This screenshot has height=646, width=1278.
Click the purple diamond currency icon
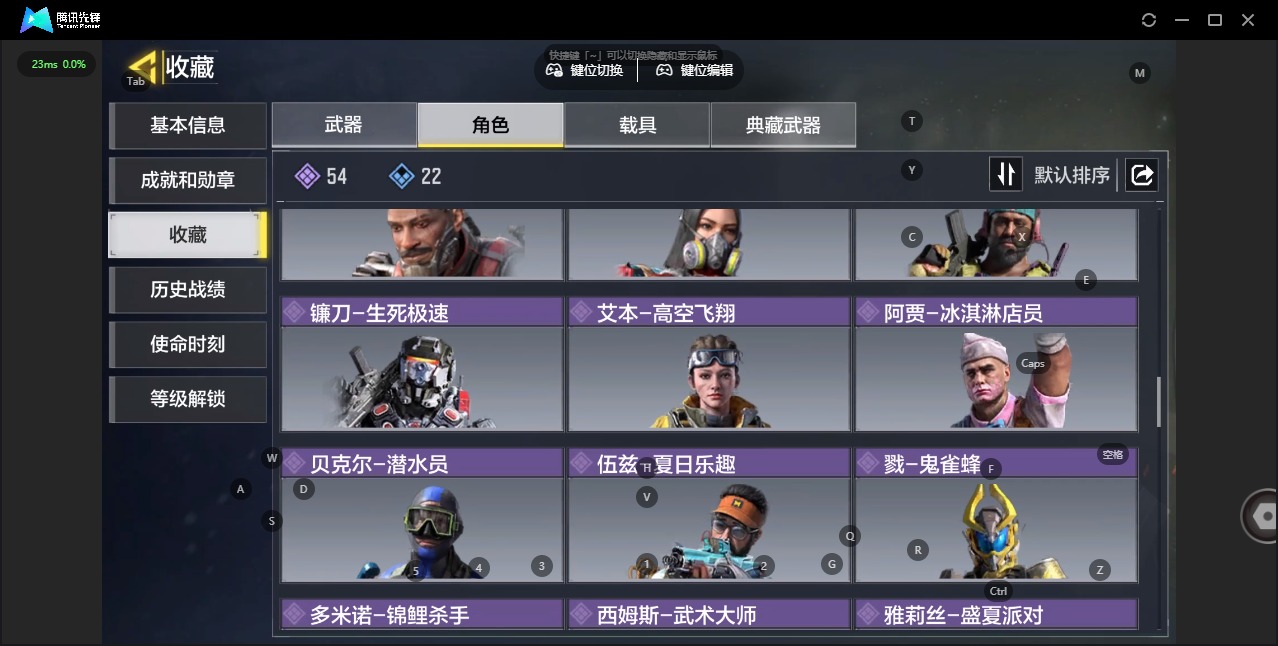tap(307, 176)
